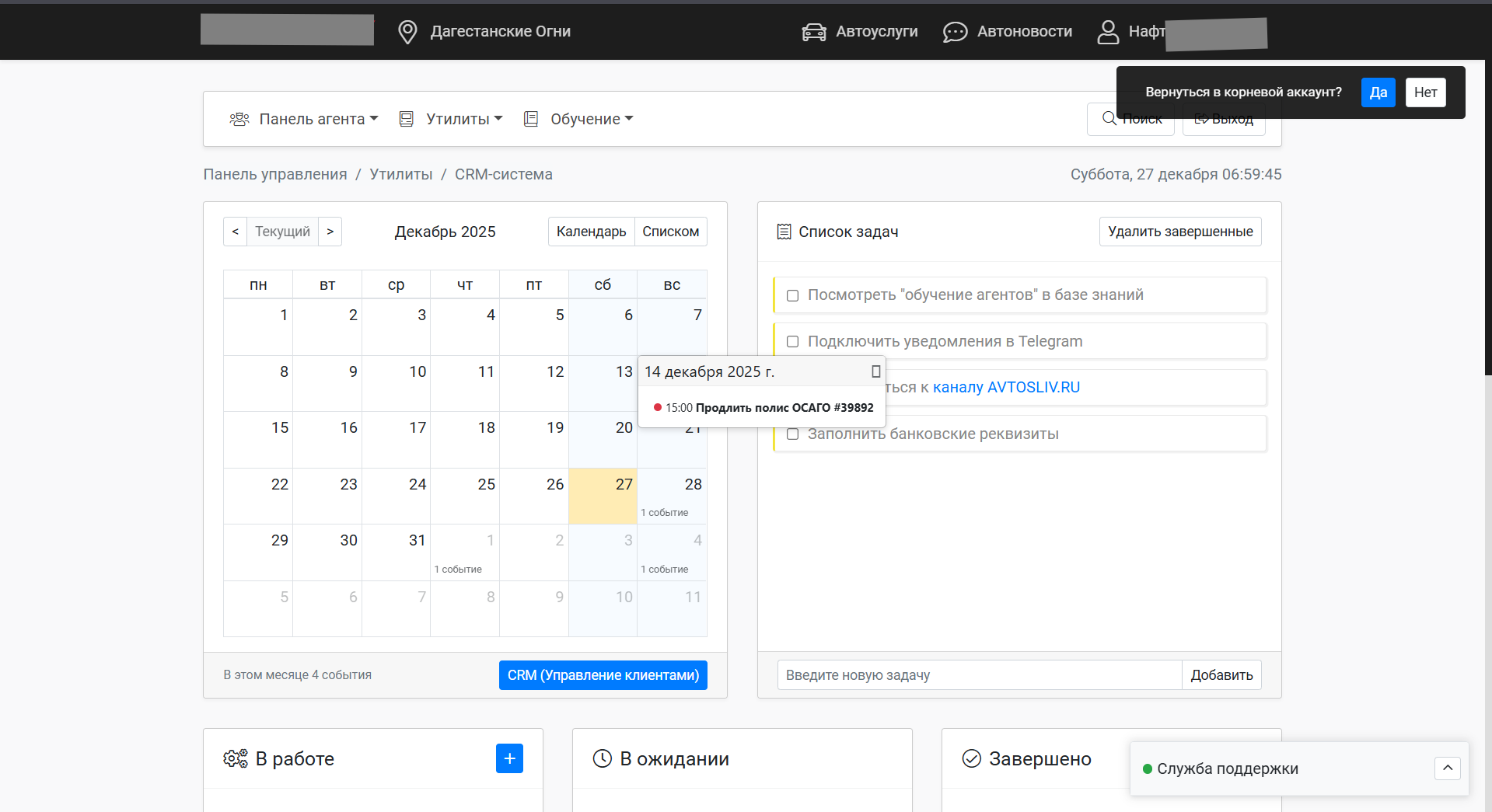Image resolution: width=1492 pixels, height=812 pixels.
Task: Go to Утилиты breadcrumb link
Action: (x=401, y=174)
